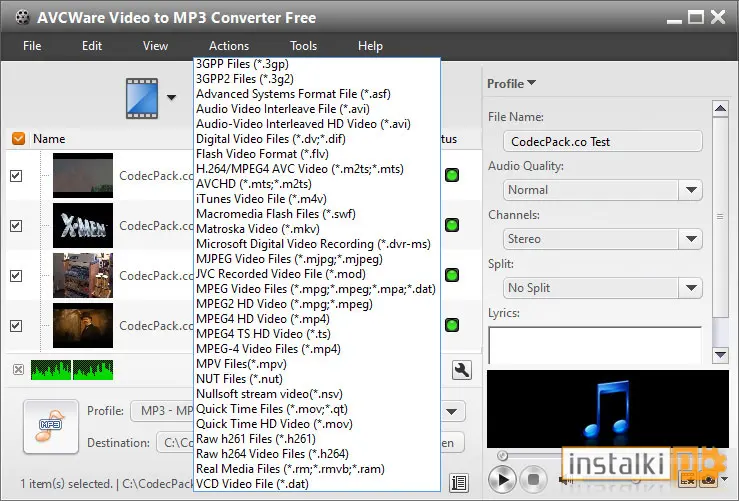Select Flash Video Format (*.flv)
Screen dimensions: 739x501
(x=317, y=154)
